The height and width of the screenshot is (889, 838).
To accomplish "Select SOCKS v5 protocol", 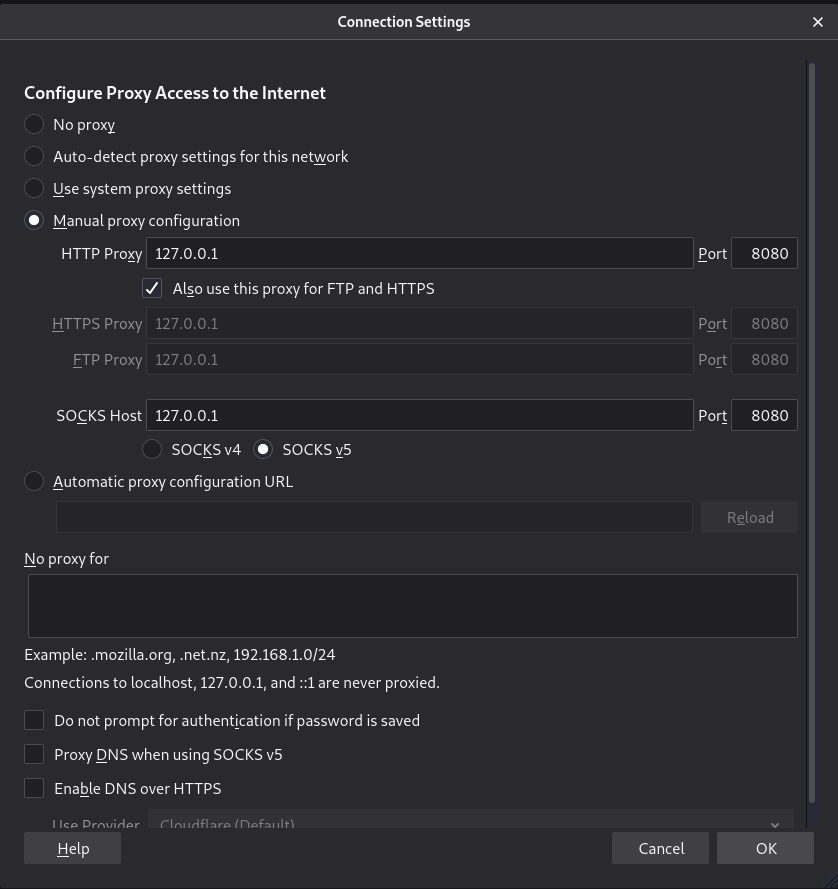I will pyautogui.click(x=263, y=450).
